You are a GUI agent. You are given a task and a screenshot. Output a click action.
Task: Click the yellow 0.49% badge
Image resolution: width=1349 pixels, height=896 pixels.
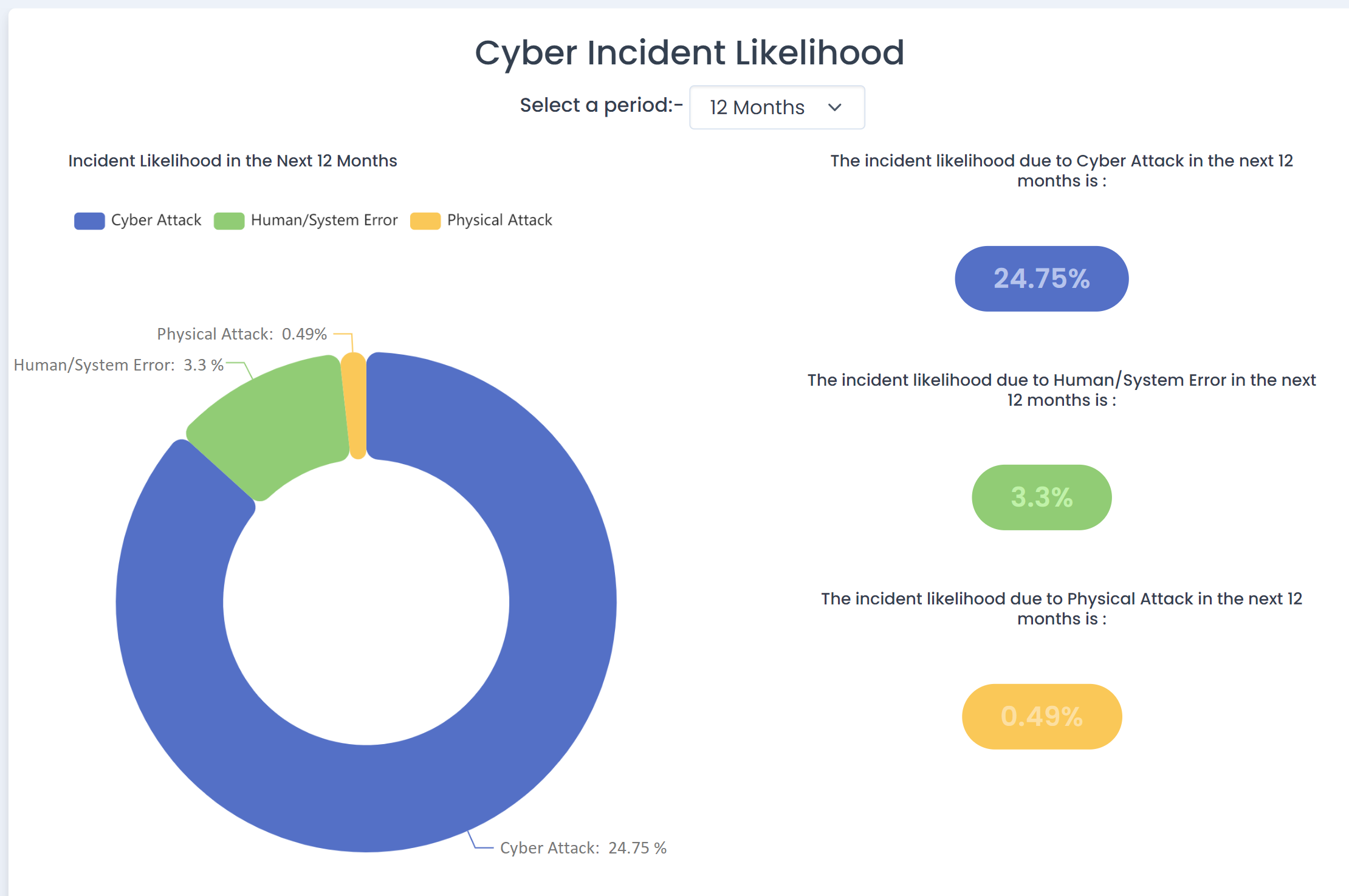[1042, 717]
